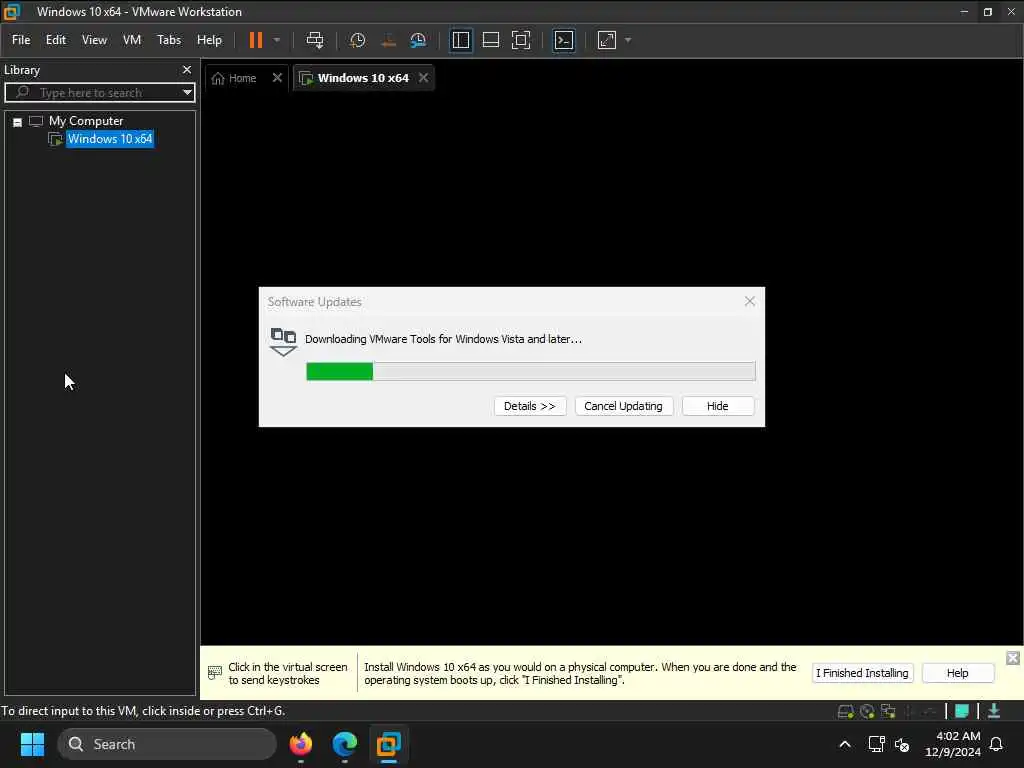Open the notifications bell icon
Screen dimensions: 1024x768
[997, 744]
